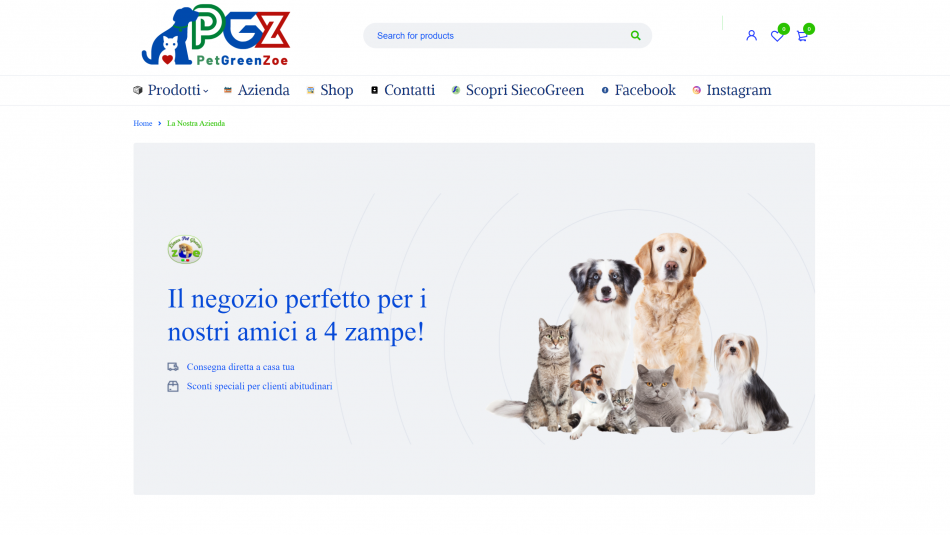Click the discount box icon

(x=173, y=386)
